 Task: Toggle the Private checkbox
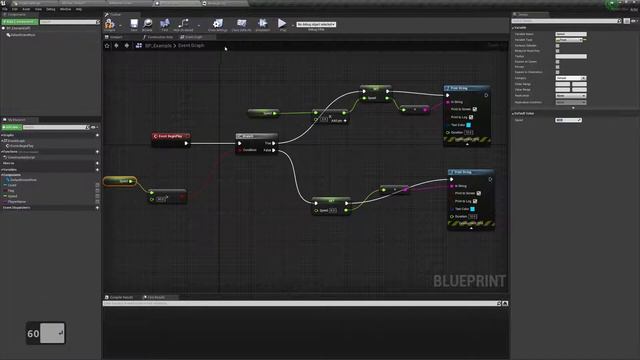(558, 67)
